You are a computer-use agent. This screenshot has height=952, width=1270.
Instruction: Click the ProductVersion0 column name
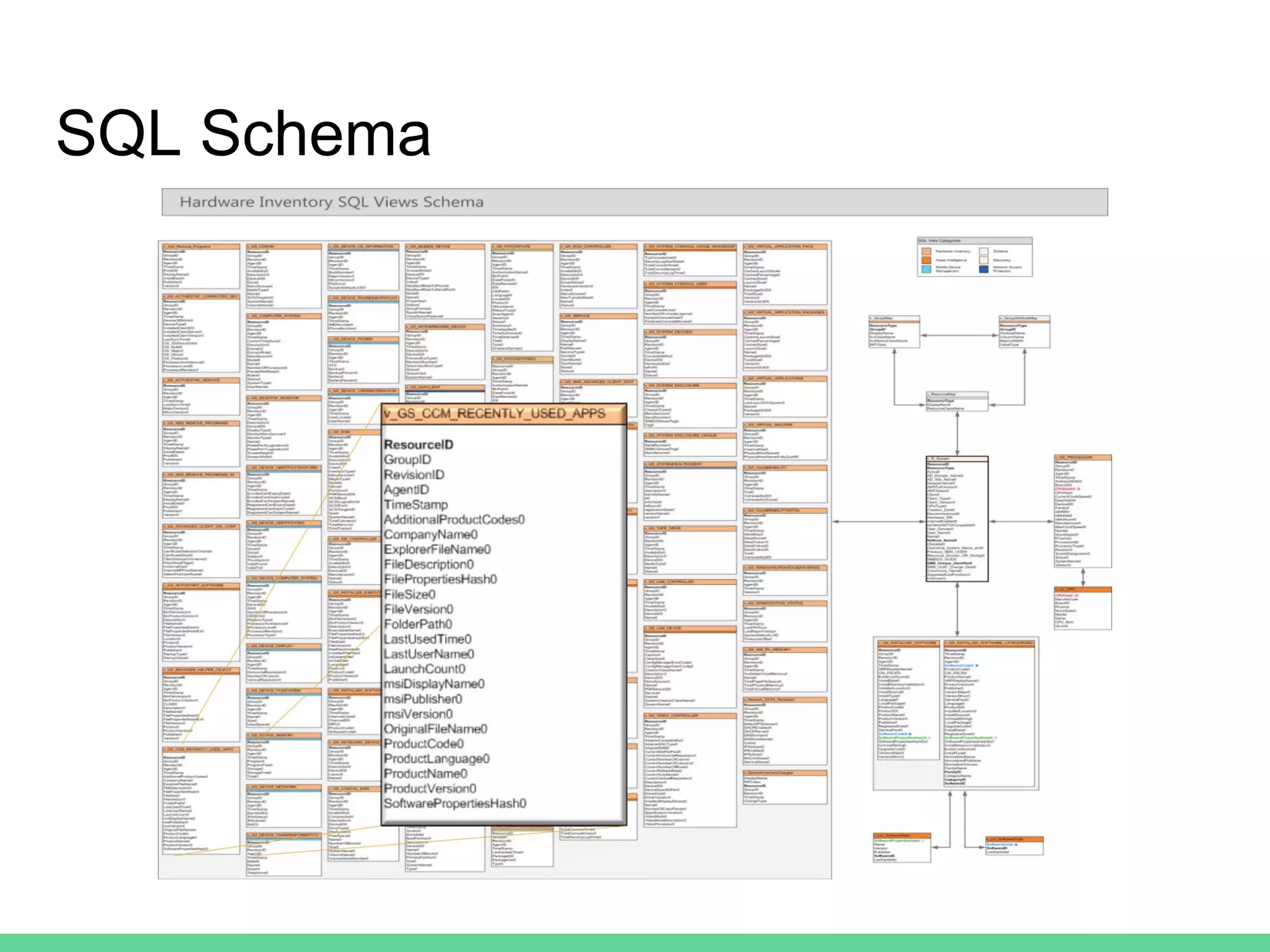(x=430, y=788)
